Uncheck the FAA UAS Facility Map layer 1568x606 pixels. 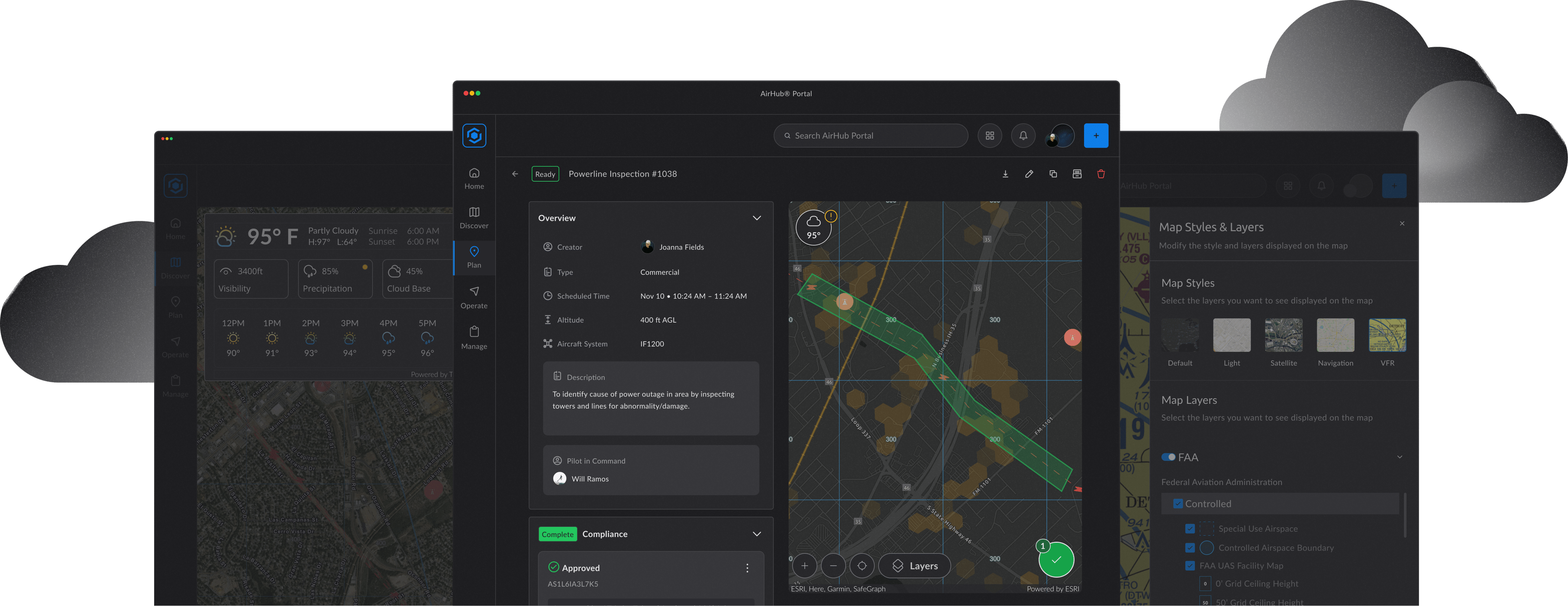pos(1190,565)
